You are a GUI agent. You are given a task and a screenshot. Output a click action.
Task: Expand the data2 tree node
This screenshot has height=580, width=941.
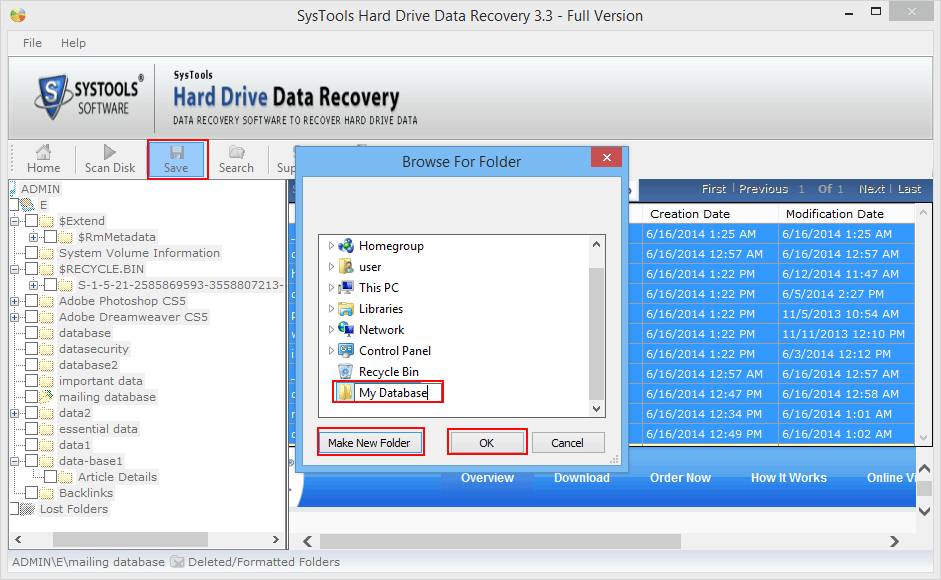(14, 413)
